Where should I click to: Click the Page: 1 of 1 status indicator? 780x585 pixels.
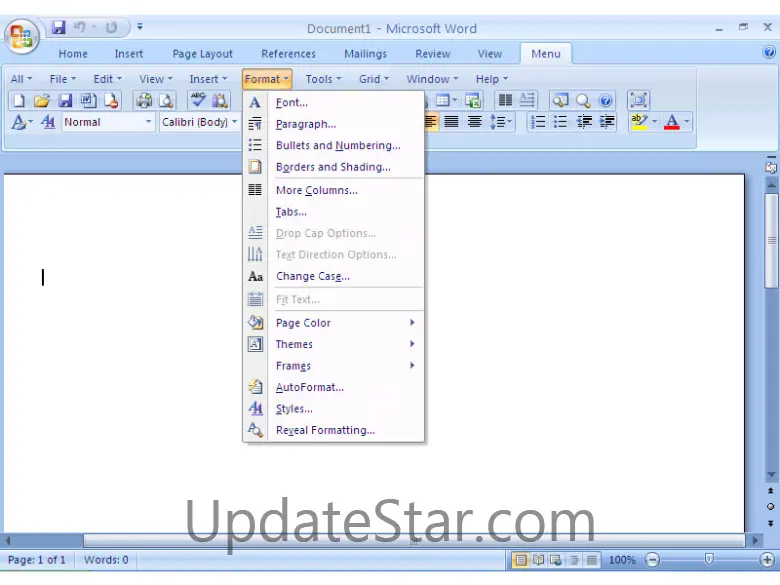coord(37,560)
